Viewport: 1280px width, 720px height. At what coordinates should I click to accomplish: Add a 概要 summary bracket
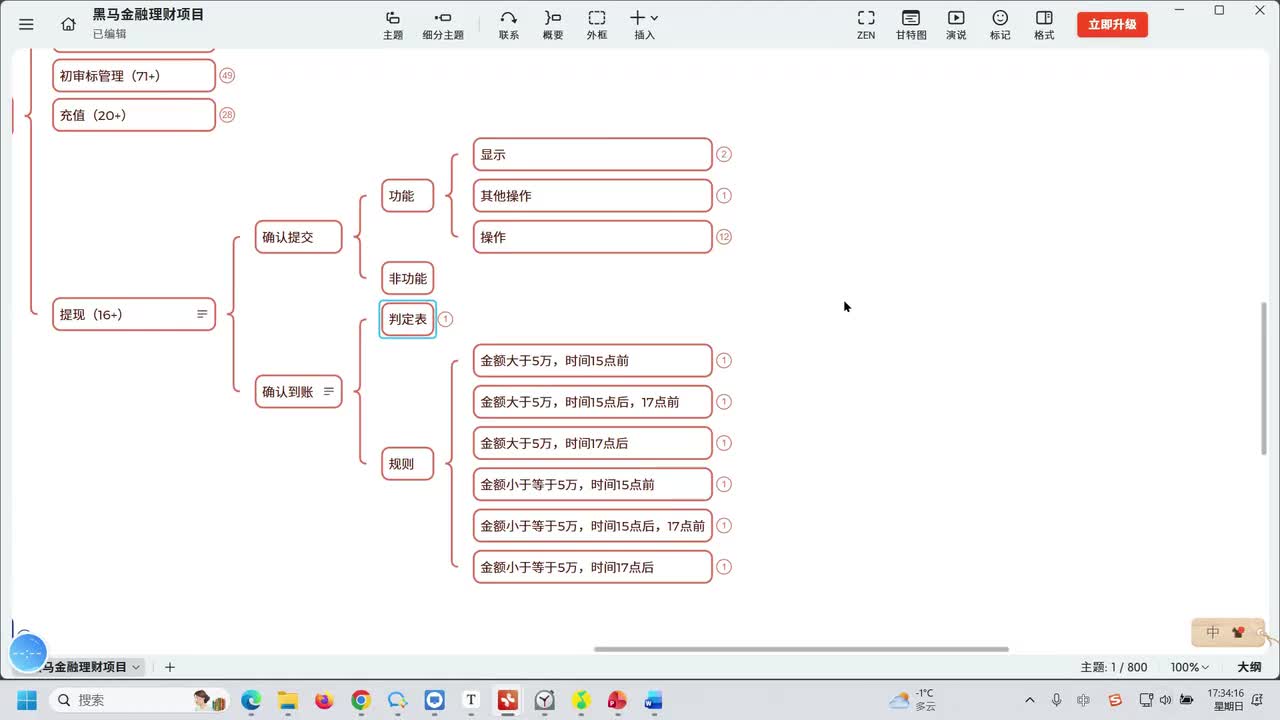(553, 25)
